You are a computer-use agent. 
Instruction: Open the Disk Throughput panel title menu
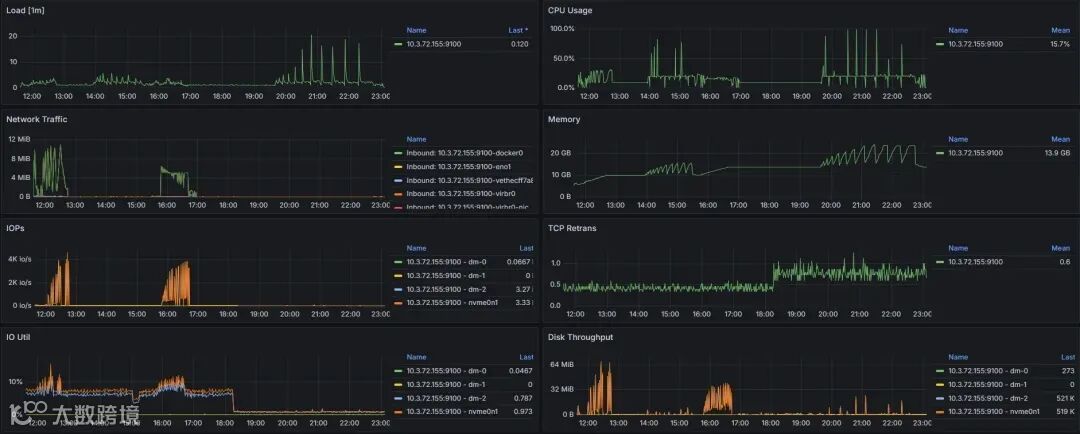coord(581,337)
